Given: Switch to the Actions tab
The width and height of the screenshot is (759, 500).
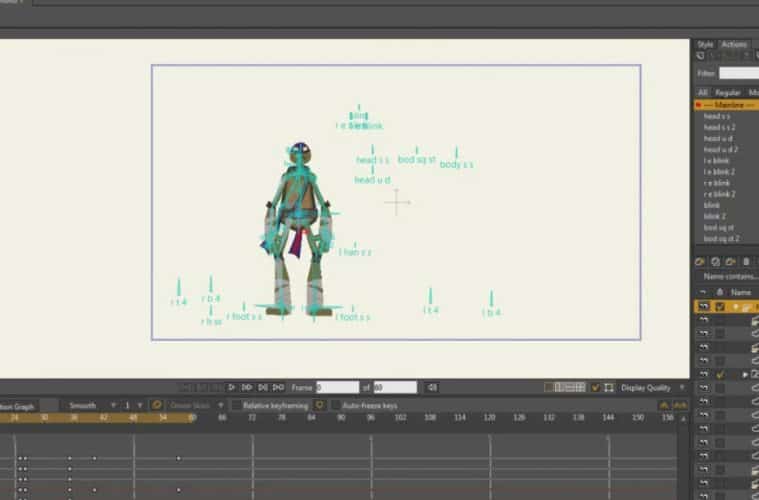Looking at the screenshot, I should [x=733, y=44].
